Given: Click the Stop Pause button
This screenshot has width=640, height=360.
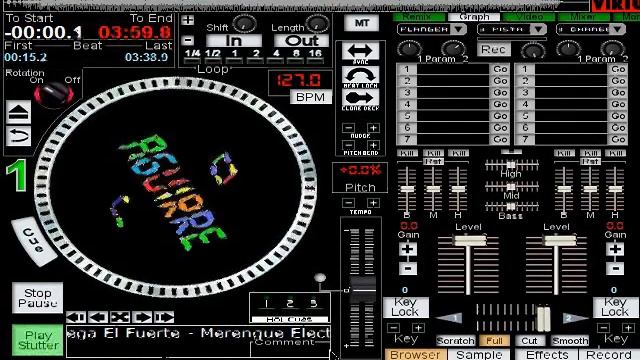Looking at the screenshot, I should click(x=38, y=298).
